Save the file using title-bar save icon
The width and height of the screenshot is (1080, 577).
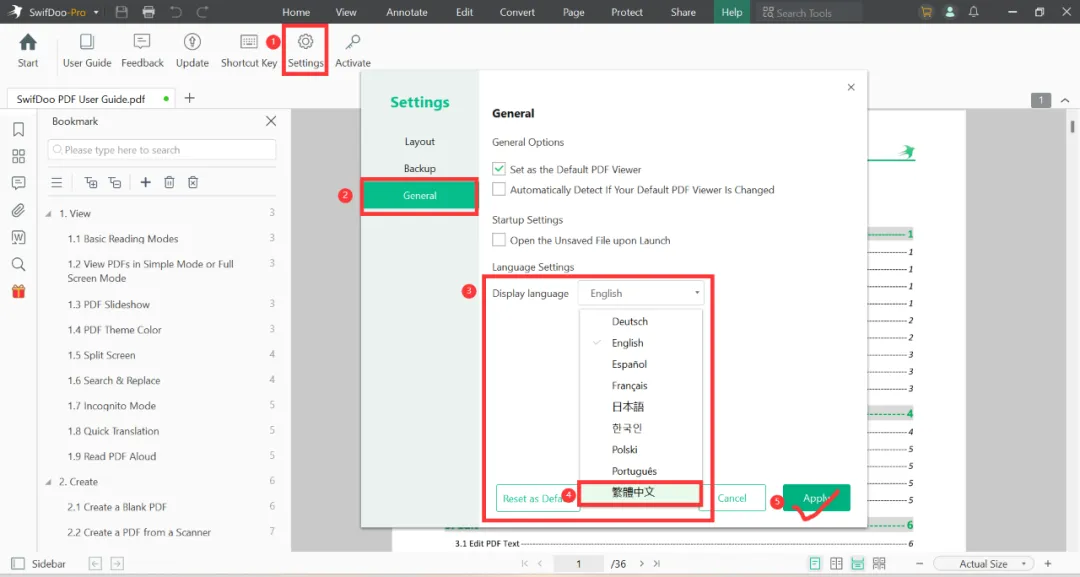coord(122,12)
